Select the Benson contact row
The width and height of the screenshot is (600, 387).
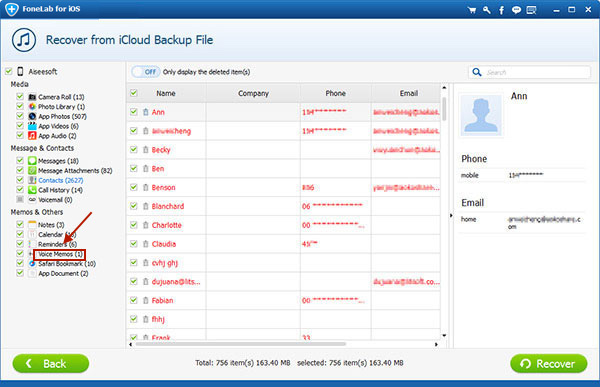pos(284,187)
